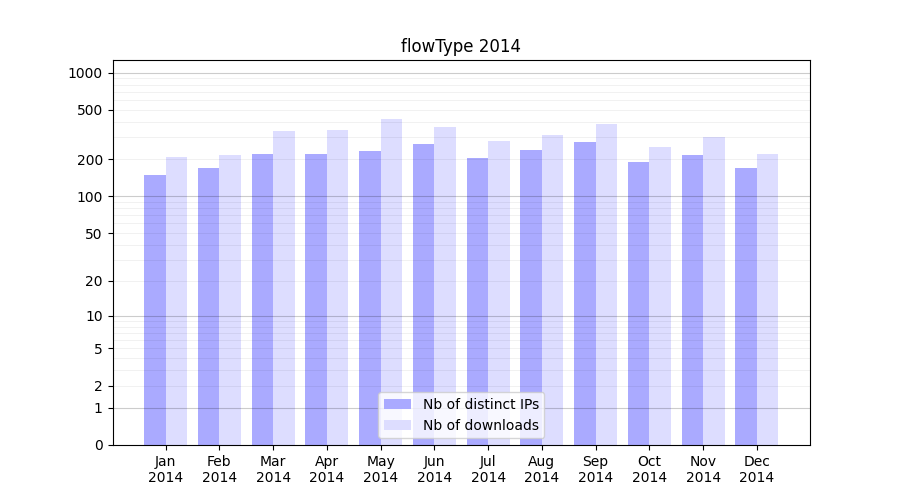Click the Jan 2014 distinct IPs bar
This screenshot has width=900, height=500.
[155, 310]
